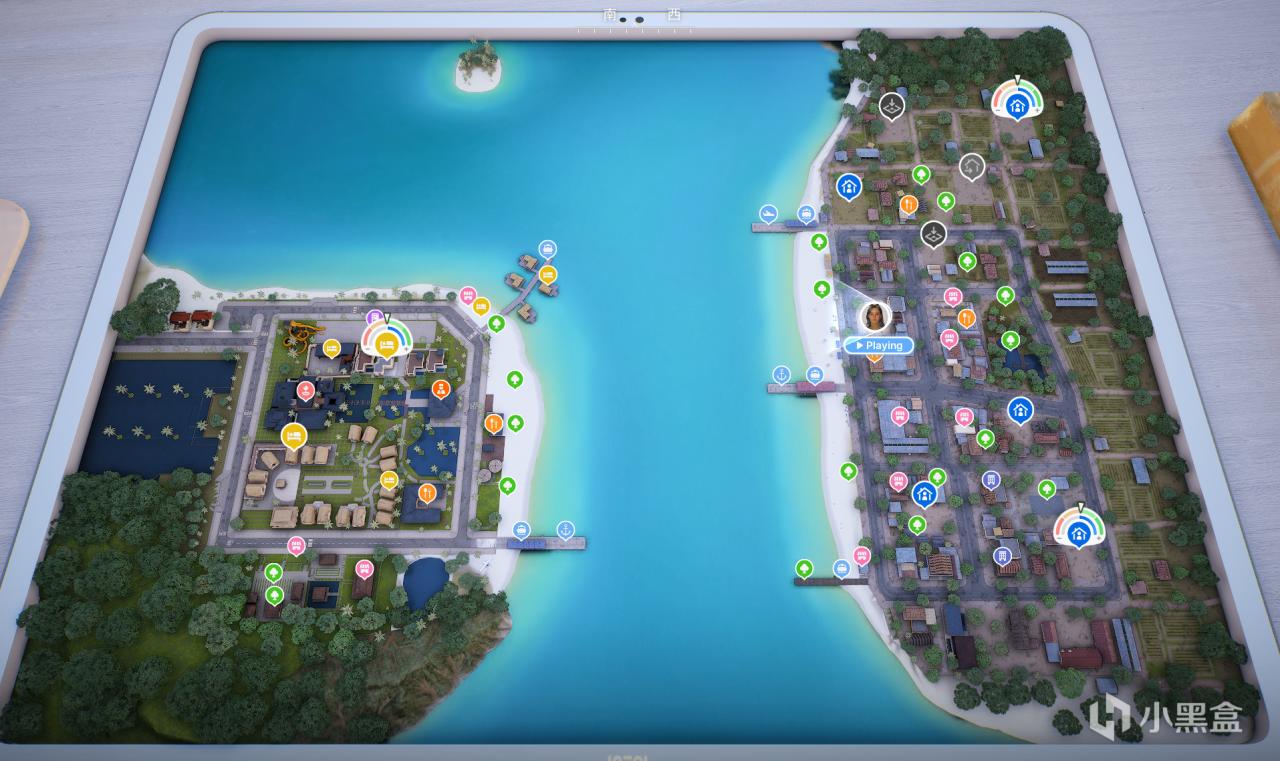This screenshot has width=1280, height=761.
Task: Click the green tree pin at the lowest pier's tip
Action: click(803, 568)
